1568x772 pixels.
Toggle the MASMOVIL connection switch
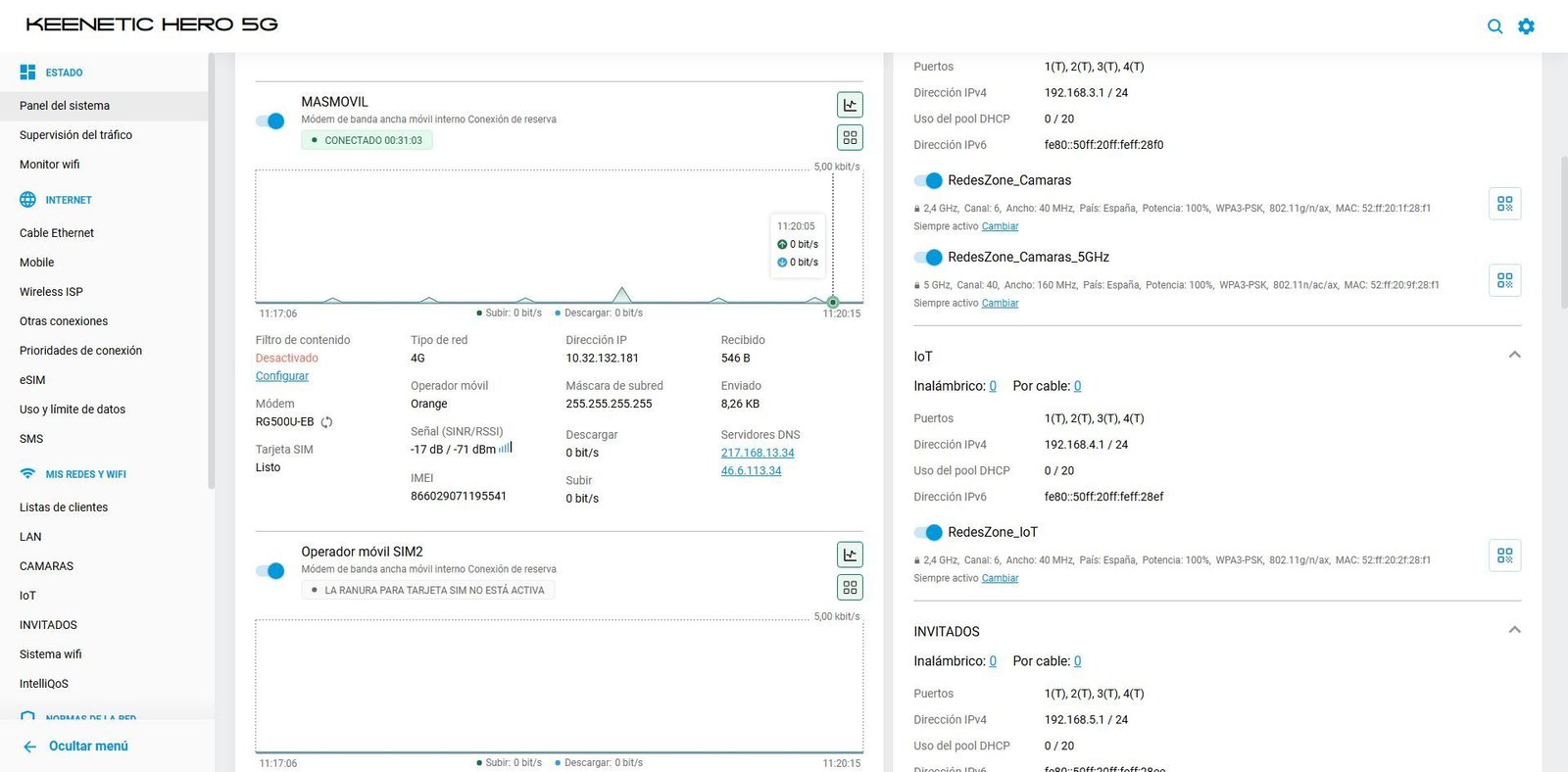click(270, 121)
